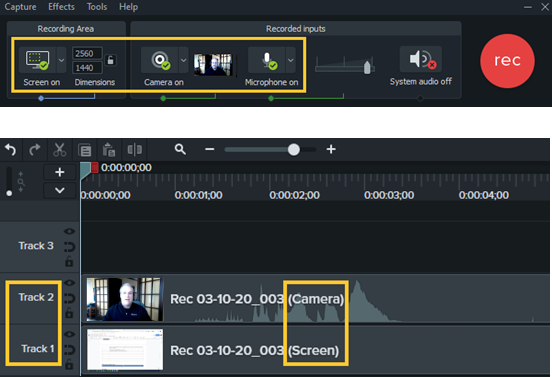Open the Effects menu

(x=61, y=7)
